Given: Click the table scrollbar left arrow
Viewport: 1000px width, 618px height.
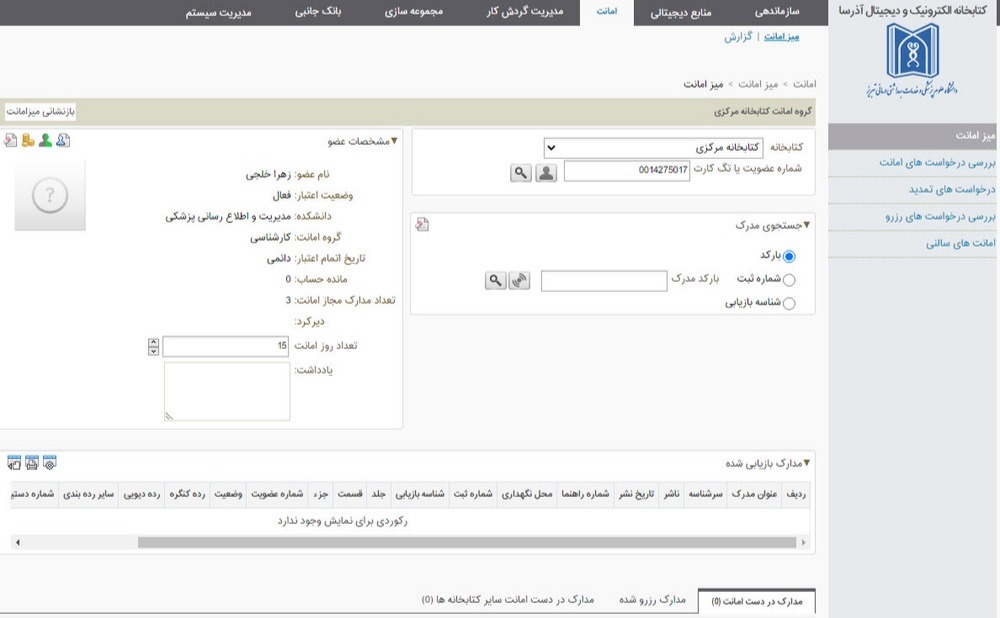Looking at the screenshot, I should [x=18, y=543].
